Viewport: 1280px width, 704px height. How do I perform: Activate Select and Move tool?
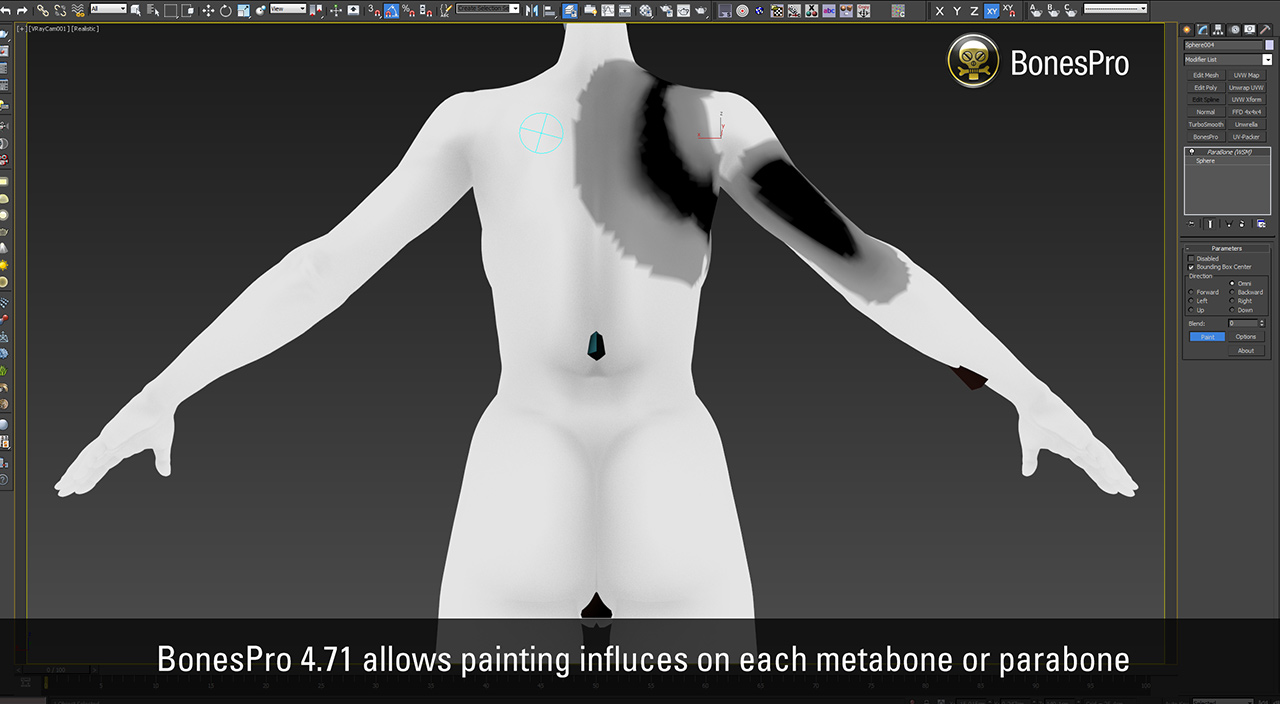pos(208,10)
